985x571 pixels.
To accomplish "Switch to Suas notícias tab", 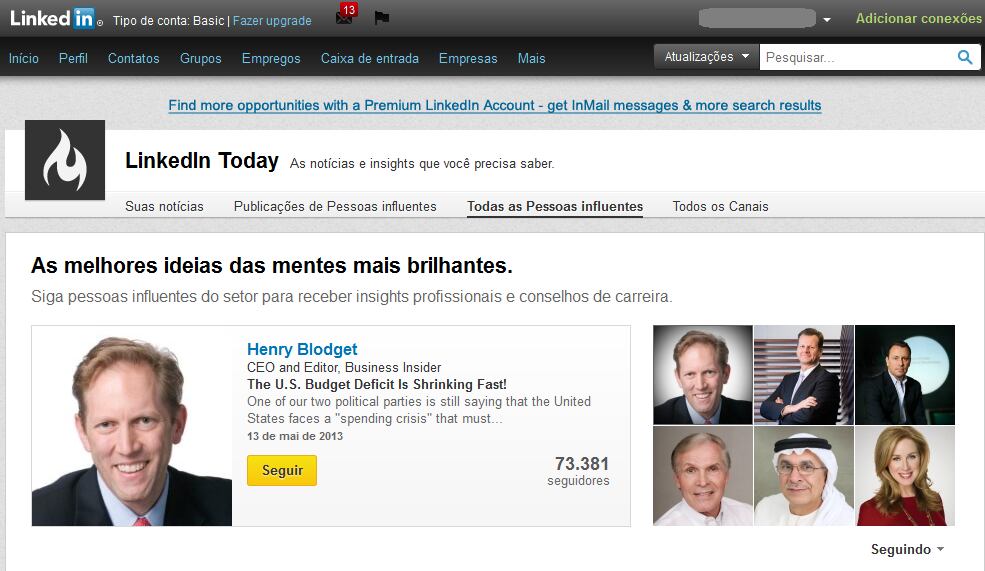I will pos(164,206).
